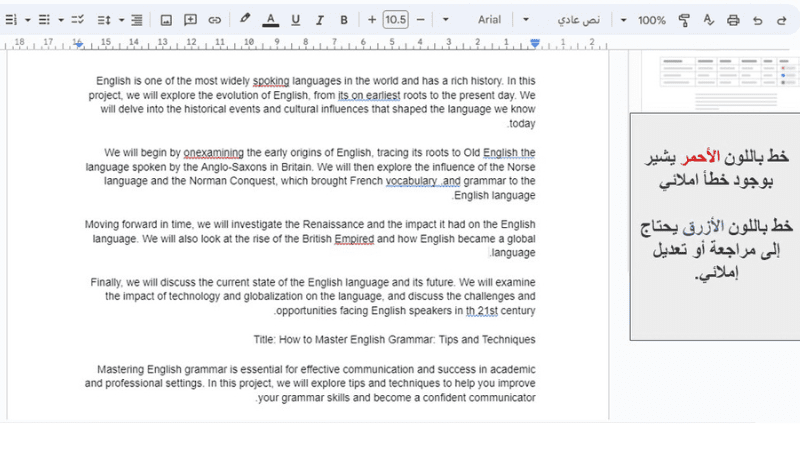Toggle the checklist formatting button

(77, 20)
